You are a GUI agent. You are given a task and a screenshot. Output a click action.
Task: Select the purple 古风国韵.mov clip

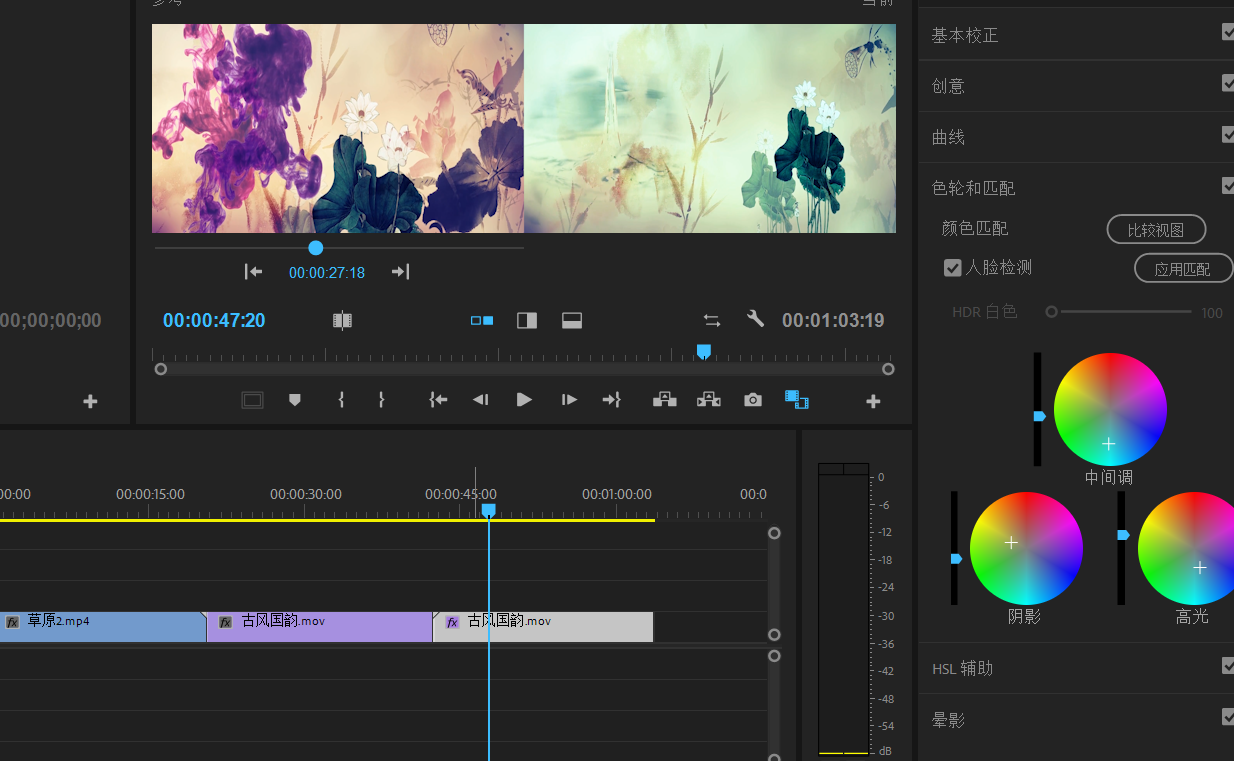click(319, 627)
